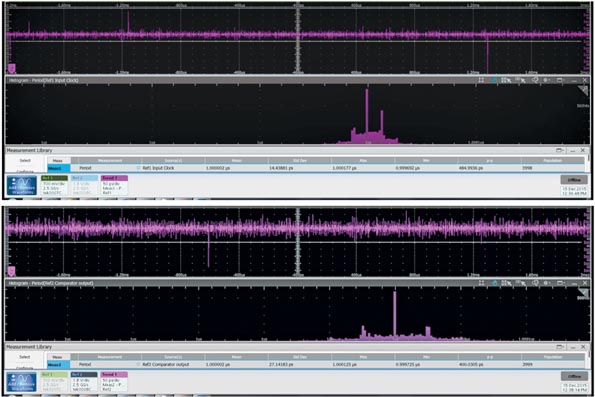Click blue refresh icon in Comparator output histogram toolbar
The height and width of the screenshot is (397, 595).
point(494,283)
